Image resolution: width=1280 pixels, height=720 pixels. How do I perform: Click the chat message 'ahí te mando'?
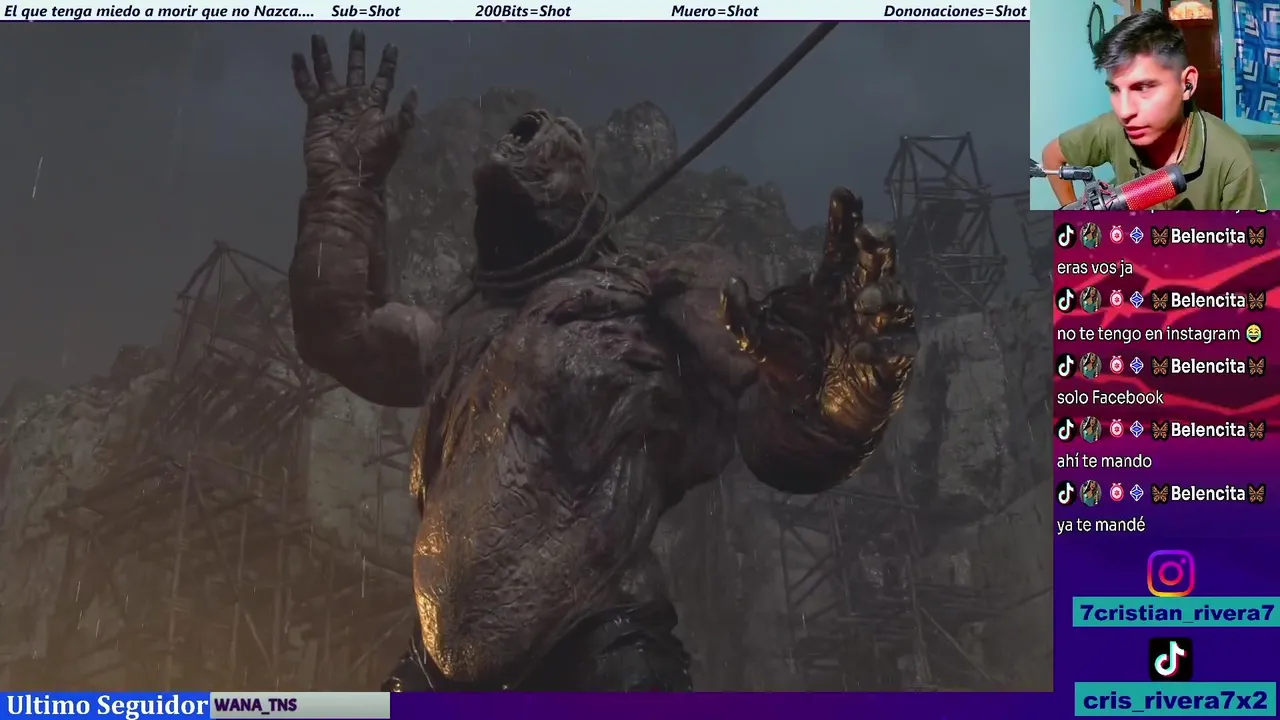tap(1104, 461)
